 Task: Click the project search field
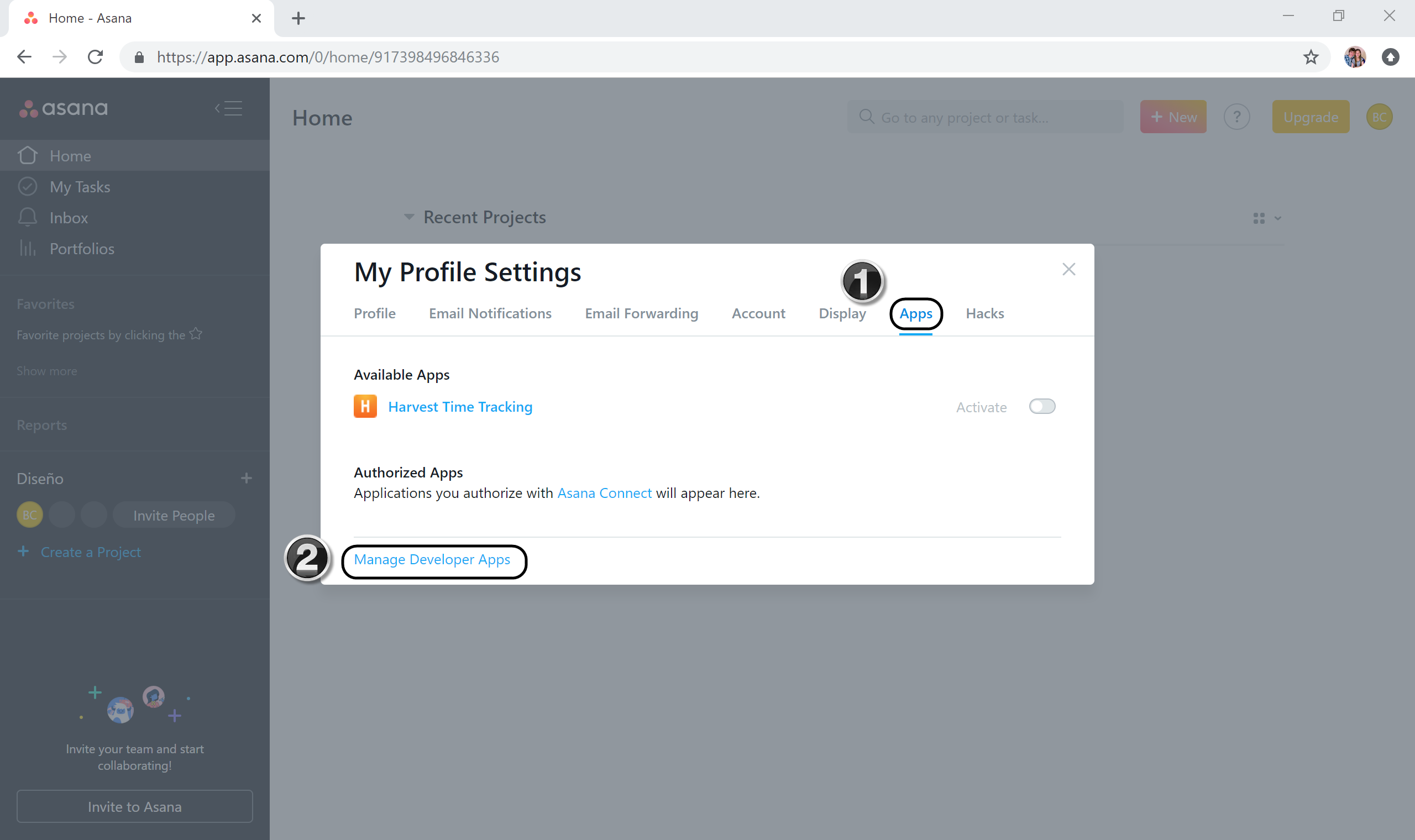(x=985, y=117)
